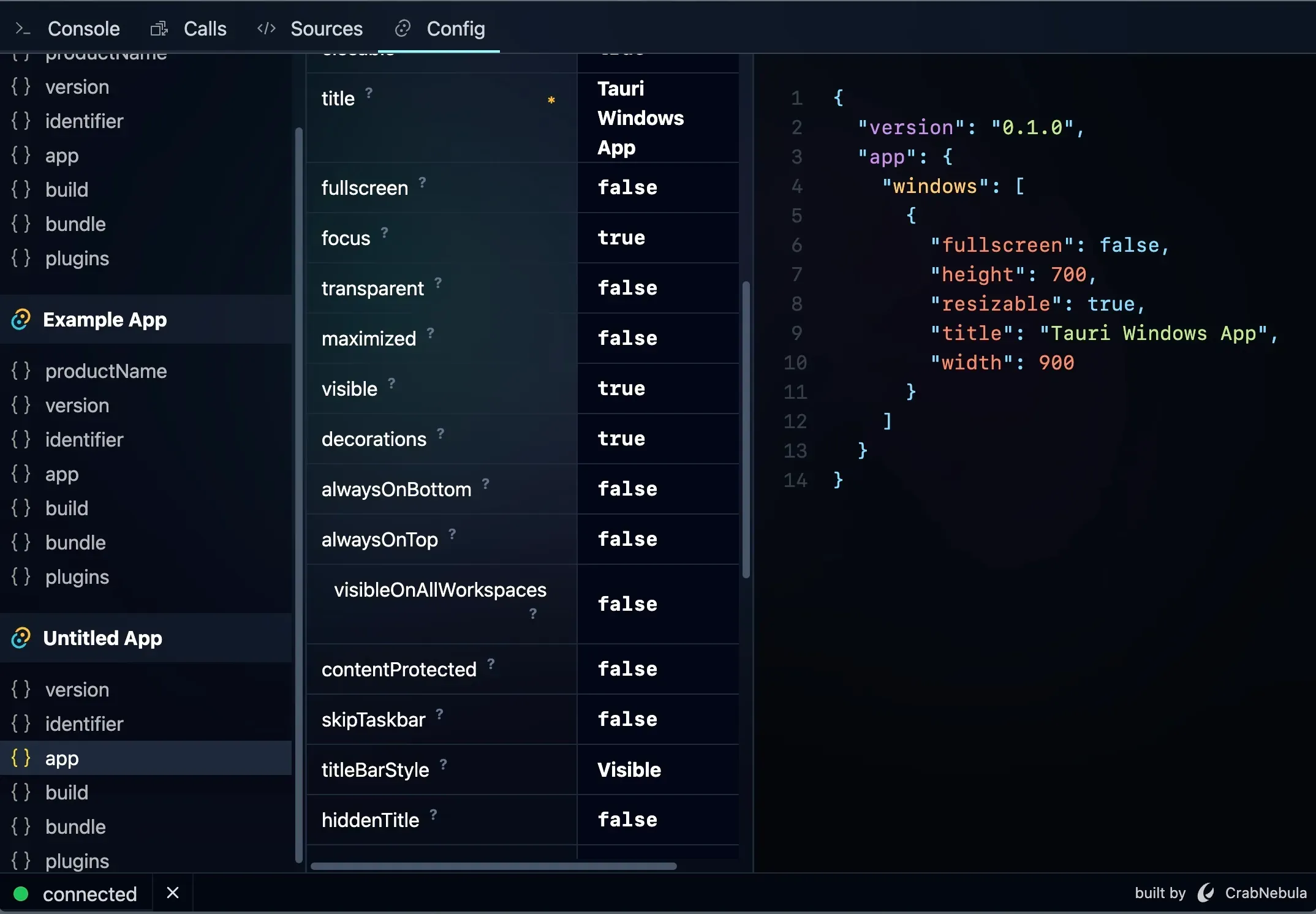Image resolution: width=1316 pixels, height=914 pixels.
Task: Click the Config tab swirl icon
Action: (x=403, y=28)
